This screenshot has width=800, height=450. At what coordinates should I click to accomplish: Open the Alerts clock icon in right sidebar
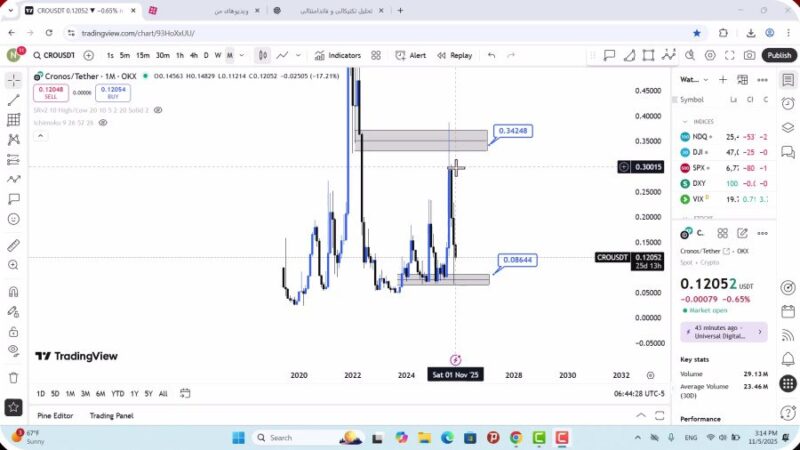tap(788, 101)
